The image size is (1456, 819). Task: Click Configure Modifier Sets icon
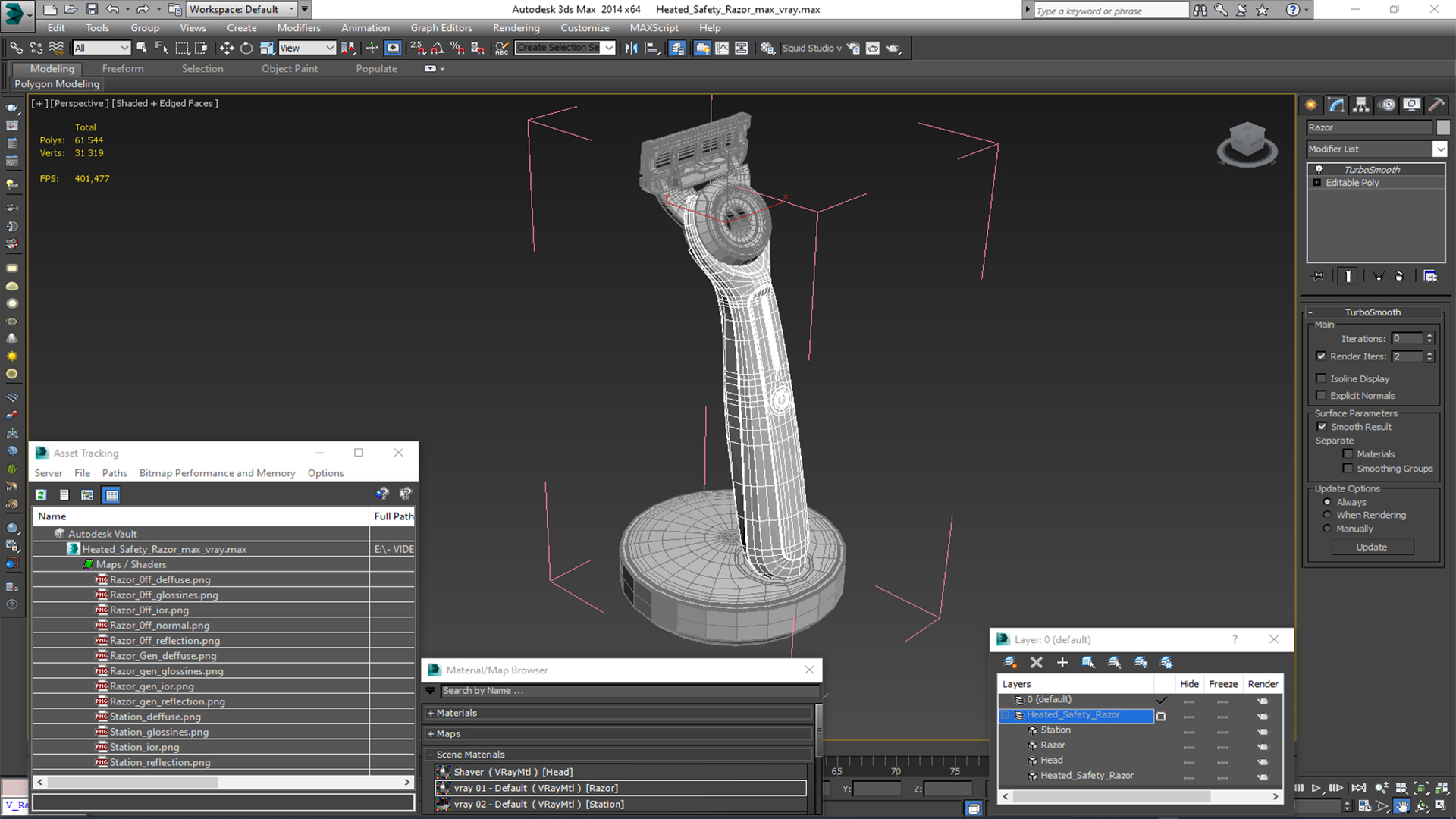1430,276
